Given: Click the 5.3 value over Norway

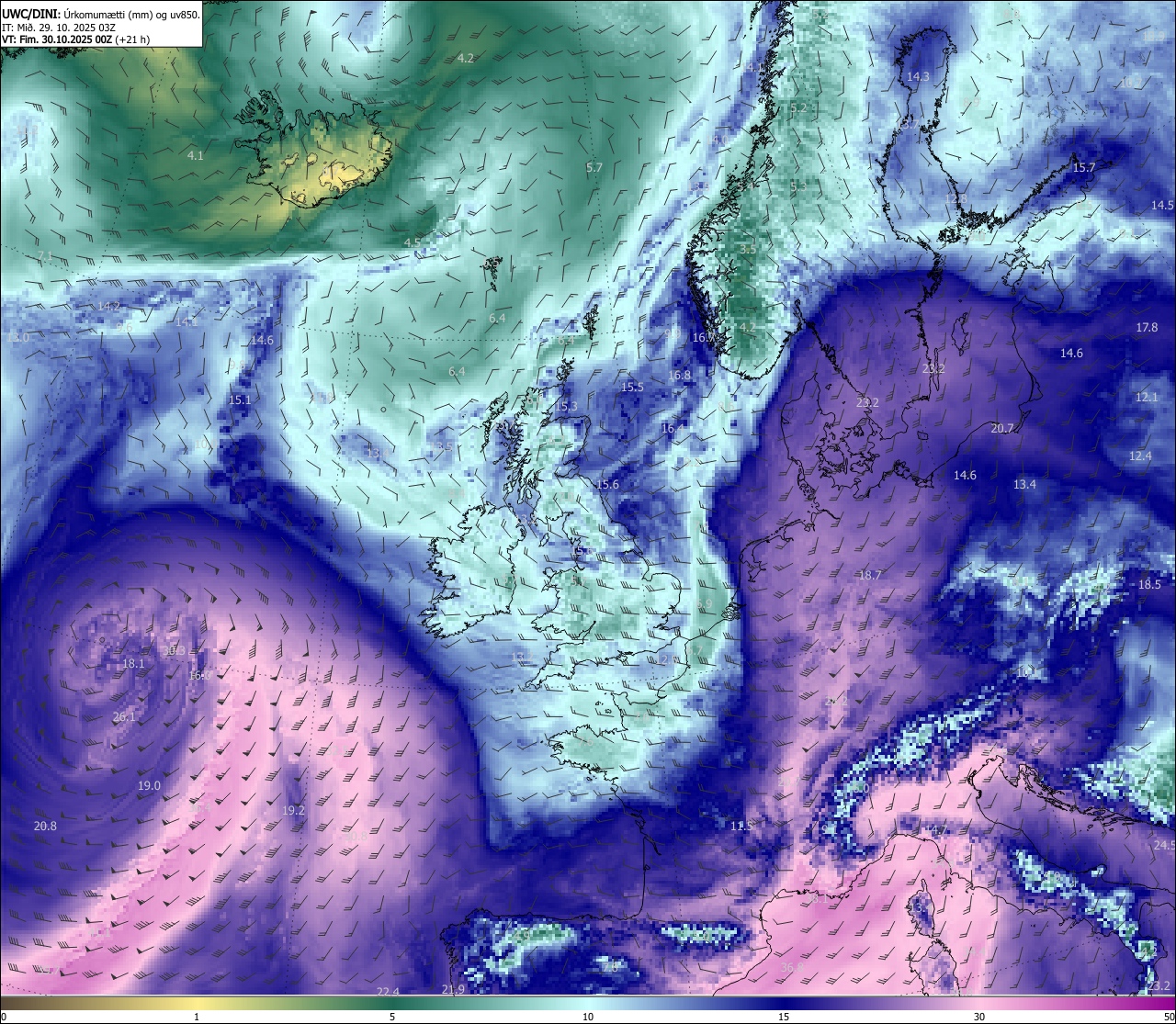Looking at the screenshot, I should coord(798,186).
